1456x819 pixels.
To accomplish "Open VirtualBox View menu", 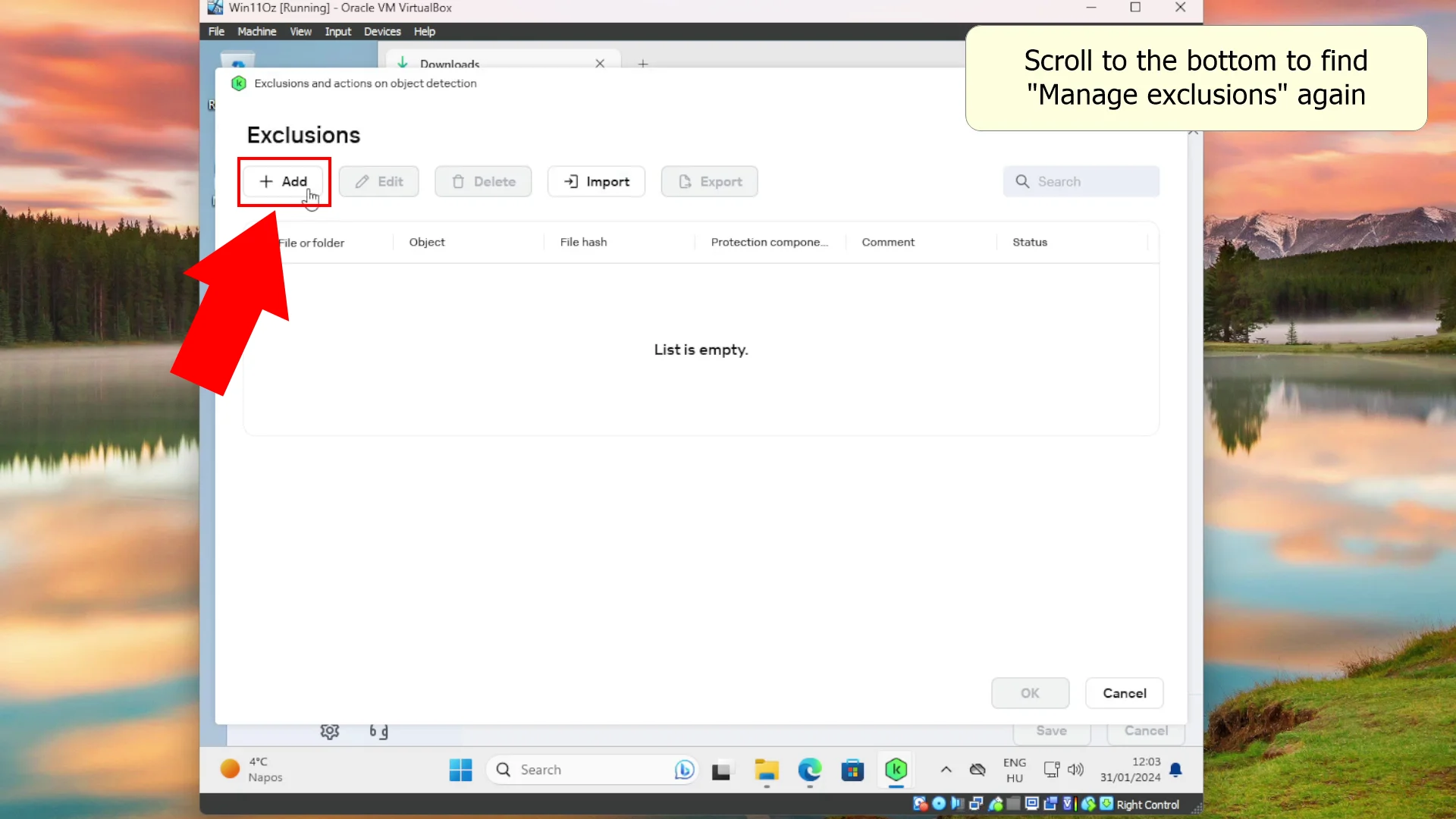I will pyautogui.click(x=300, y=31).
